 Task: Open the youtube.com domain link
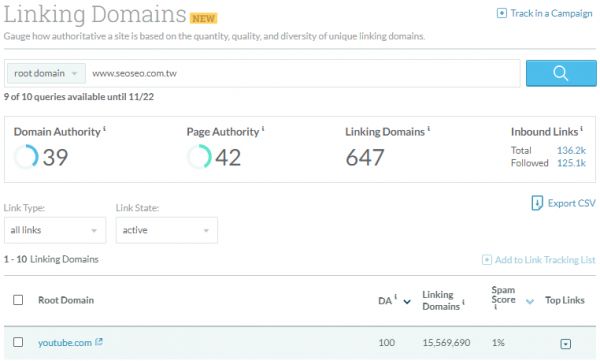(x=65, y=343)
